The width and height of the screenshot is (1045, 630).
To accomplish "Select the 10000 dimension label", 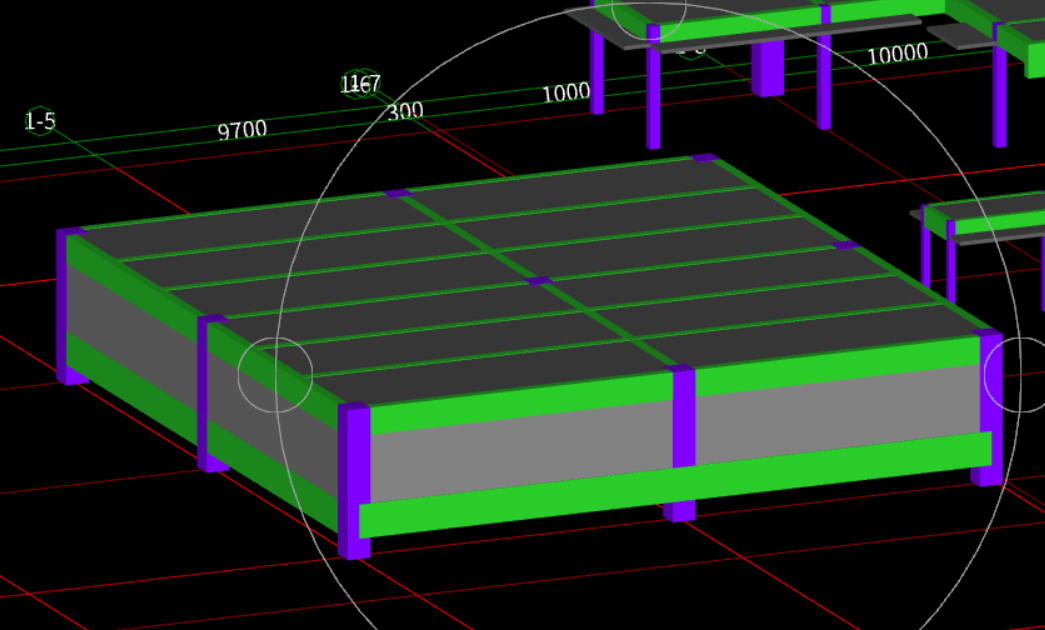I will tap(898, 54).
